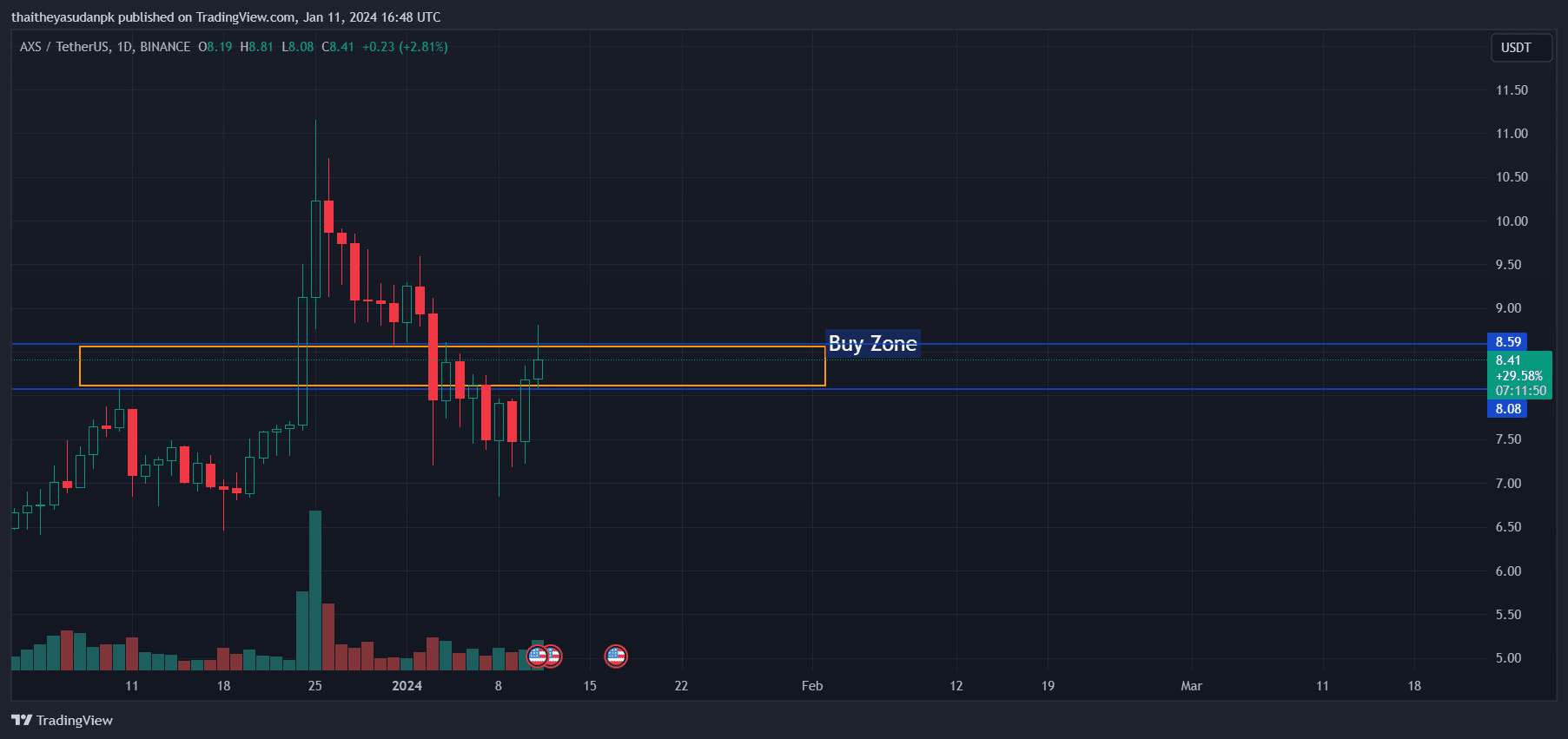Image resolution: width=1568 pixels, height=739 pixels.
Task: Click the Mar label on the time axis
Action: tap(1191, 686)
